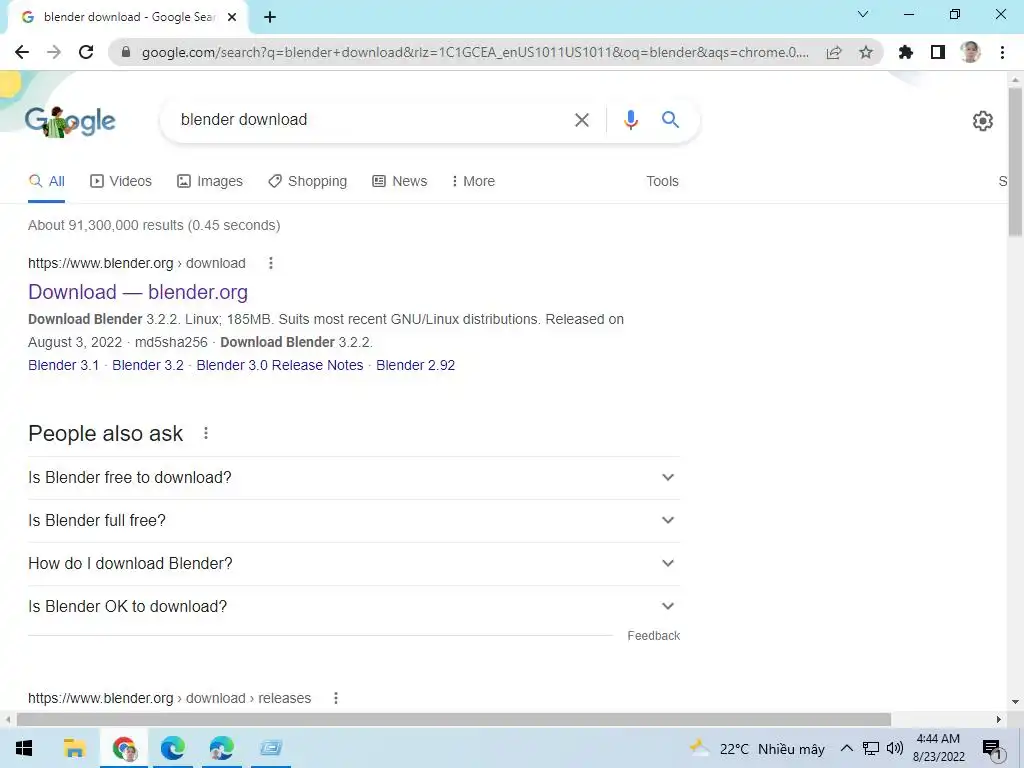Reload the Google search page
1024x768 pixels.
point(86,52)
